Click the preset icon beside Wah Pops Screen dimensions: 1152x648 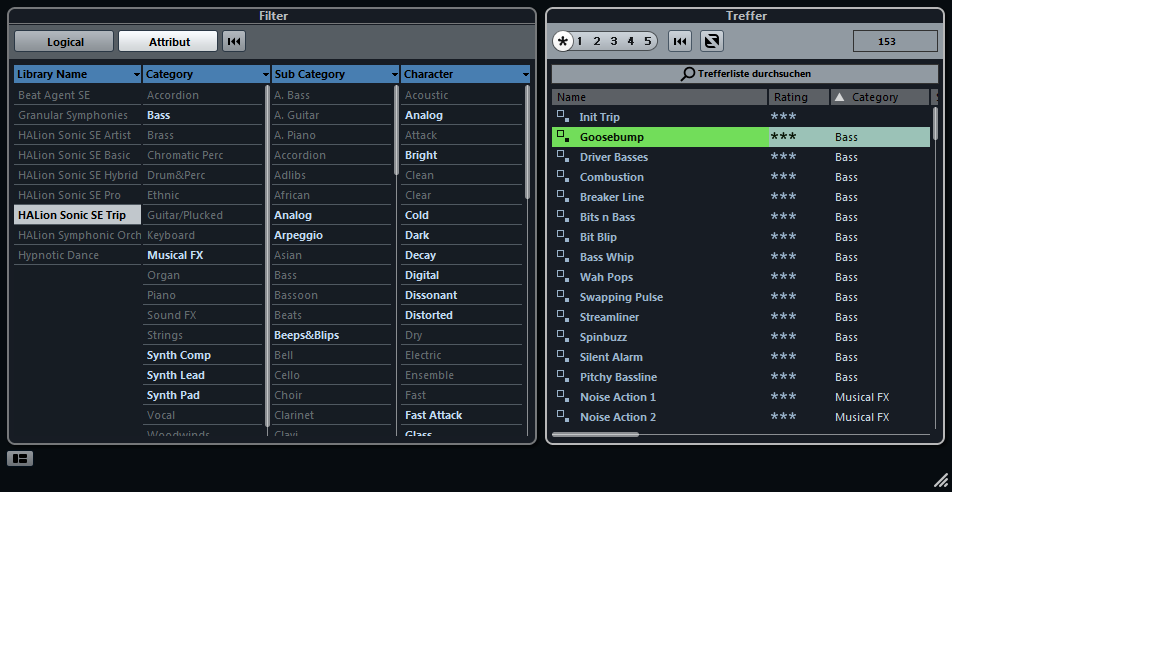point(563,276)
